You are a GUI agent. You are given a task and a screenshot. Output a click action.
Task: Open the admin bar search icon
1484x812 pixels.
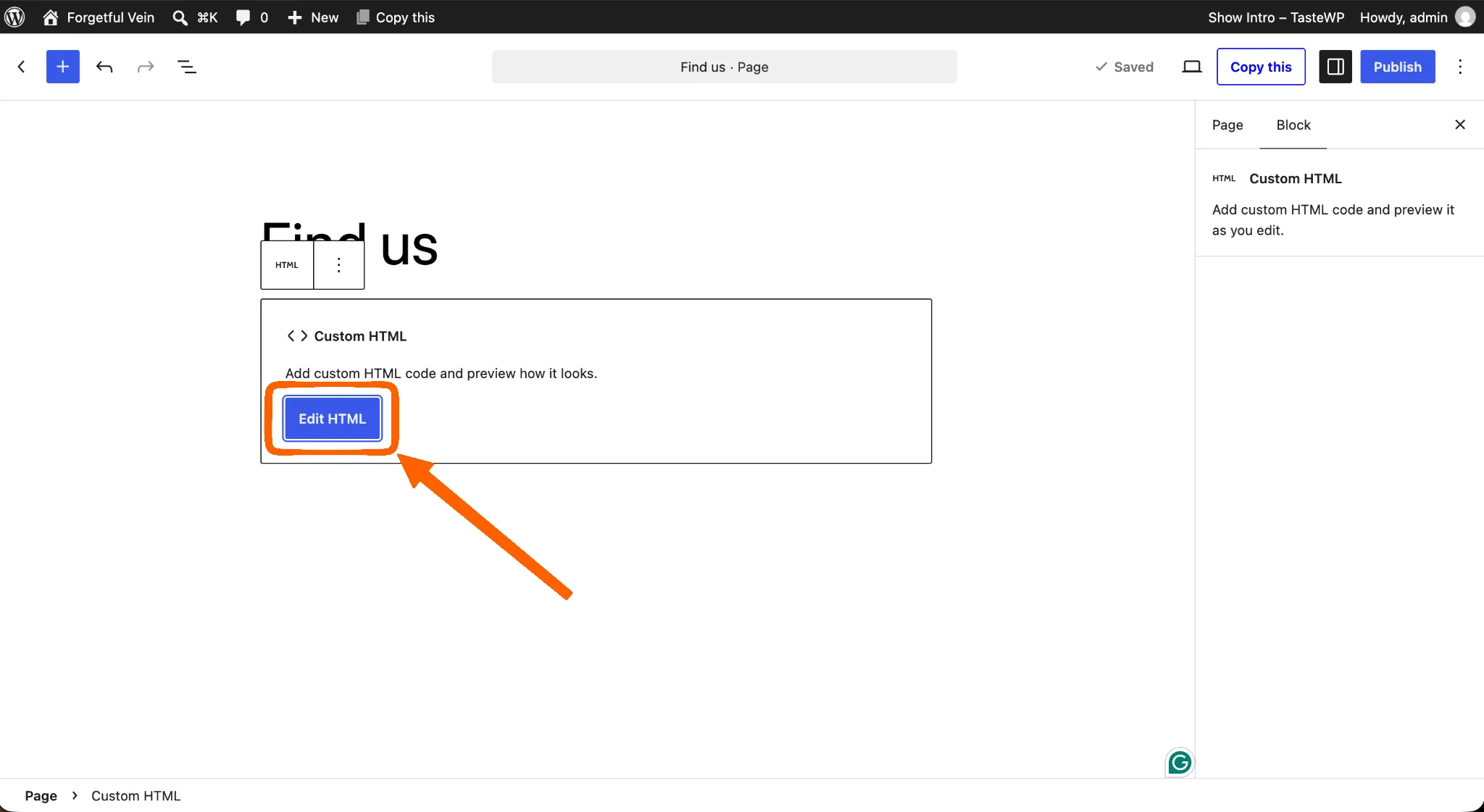tap(180, 17)
